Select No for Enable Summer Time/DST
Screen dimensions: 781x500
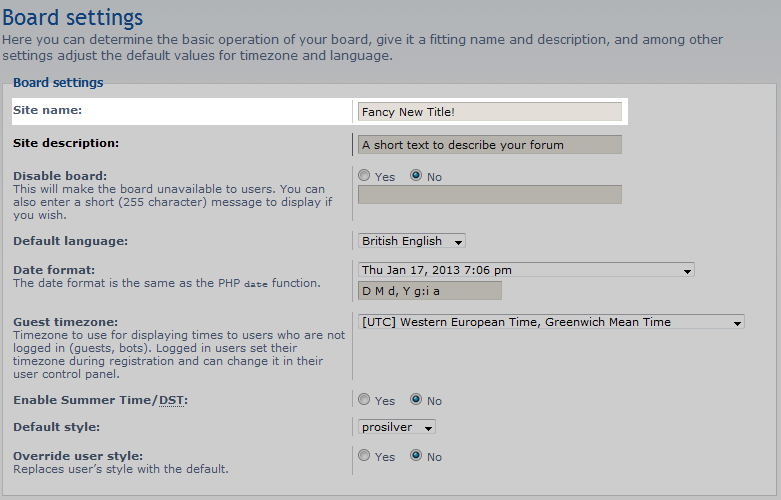(x=416, y=400)
